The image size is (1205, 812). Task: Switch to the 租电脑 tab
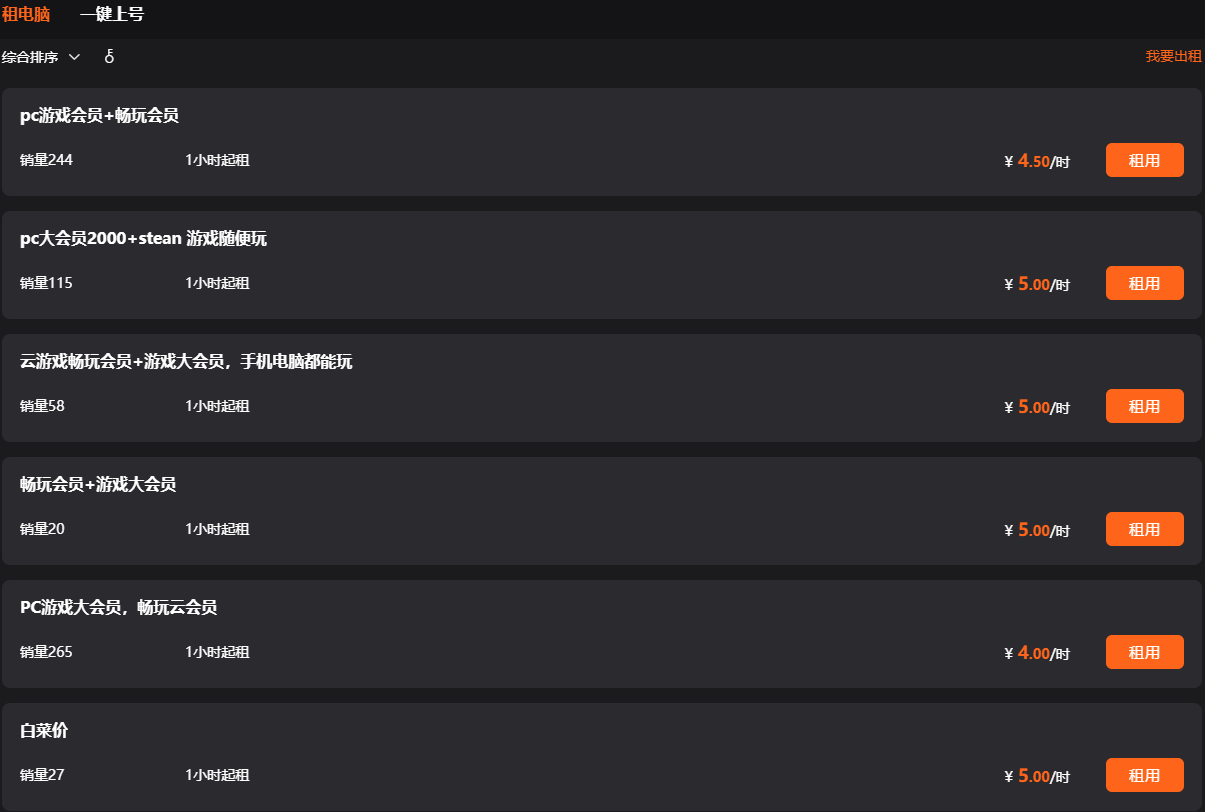click(x=26, y=15)
